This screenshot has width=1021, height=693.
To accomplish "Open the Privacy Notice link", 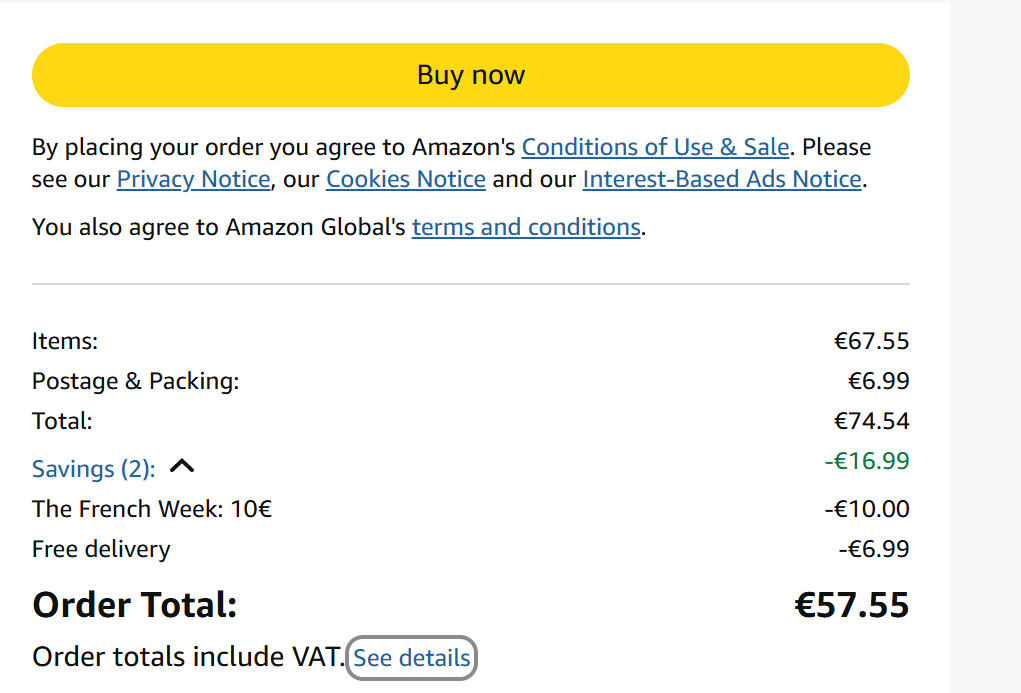I will click(193, 180).
